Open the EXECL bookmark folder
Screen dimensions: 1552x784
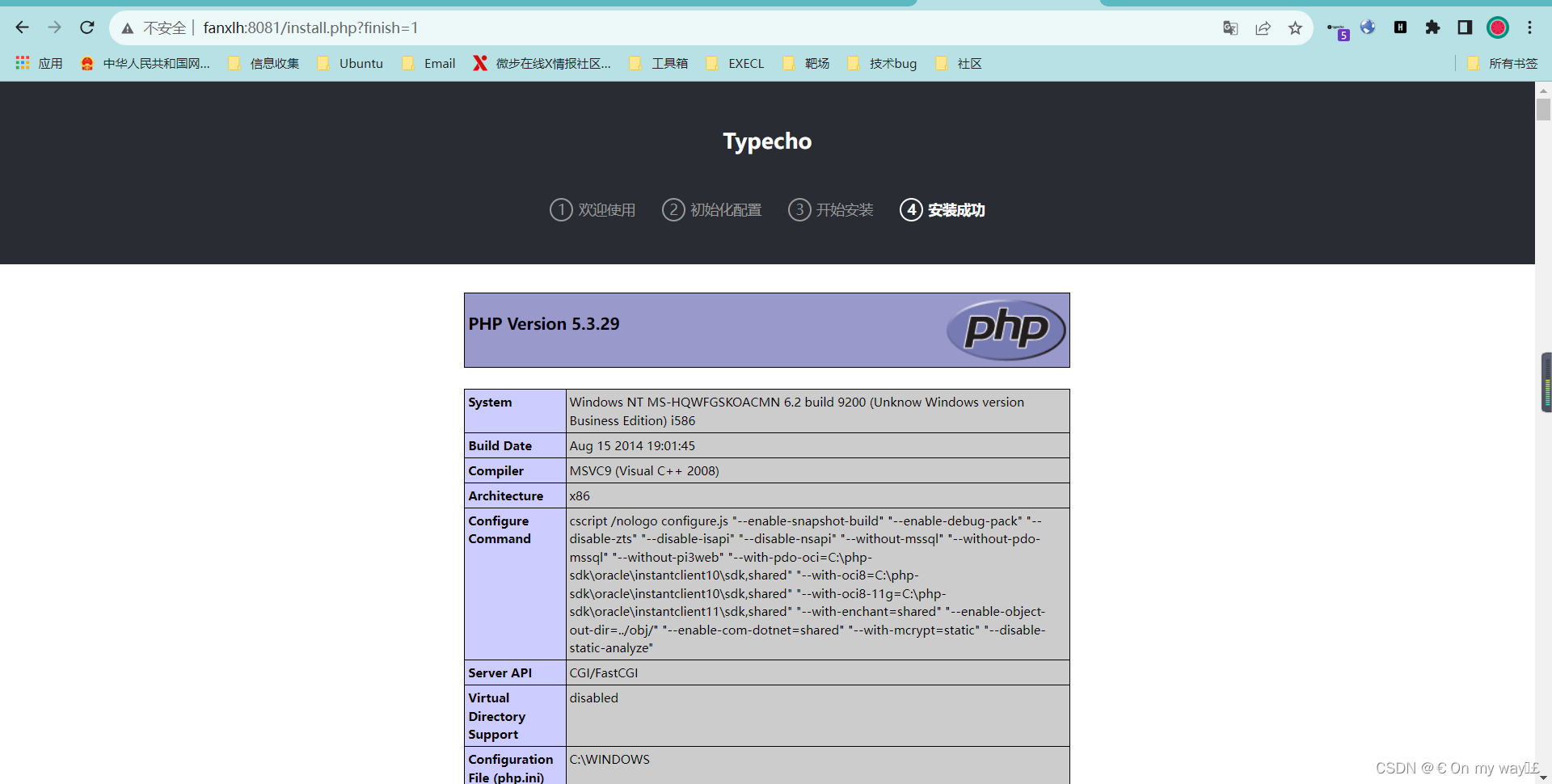(x=736, y=63)
